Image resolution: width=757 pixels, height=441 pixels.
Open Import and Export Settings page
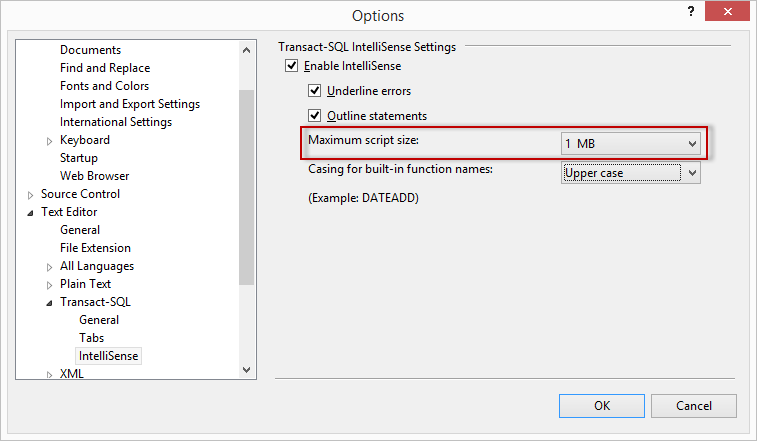click(129, 104)
